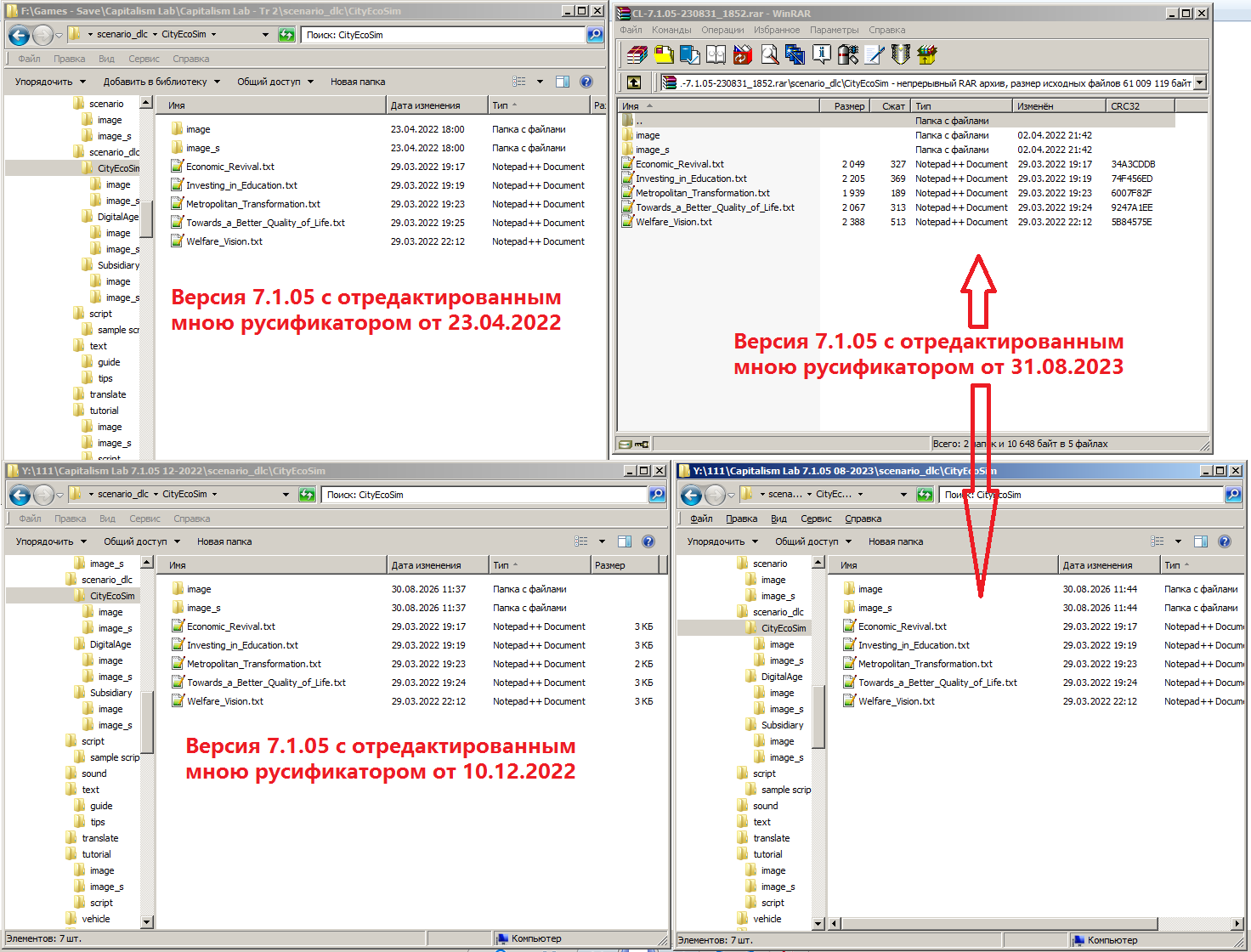This screenshot has height=952, width=1251.
Task: Click help icon in F:\Games explorer window
Action: coord(586,82)
